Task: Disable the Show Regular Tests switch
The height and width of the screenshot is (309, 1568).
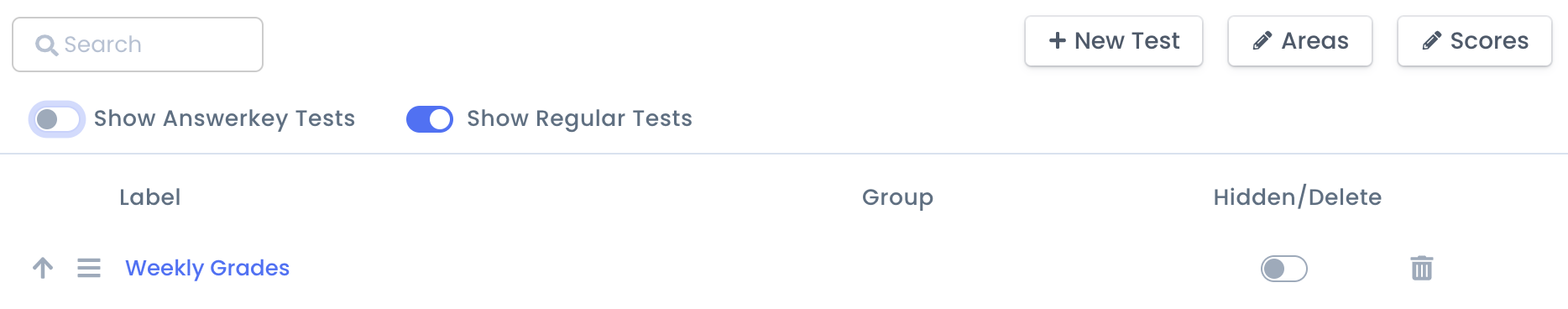Action: point(430,119)
